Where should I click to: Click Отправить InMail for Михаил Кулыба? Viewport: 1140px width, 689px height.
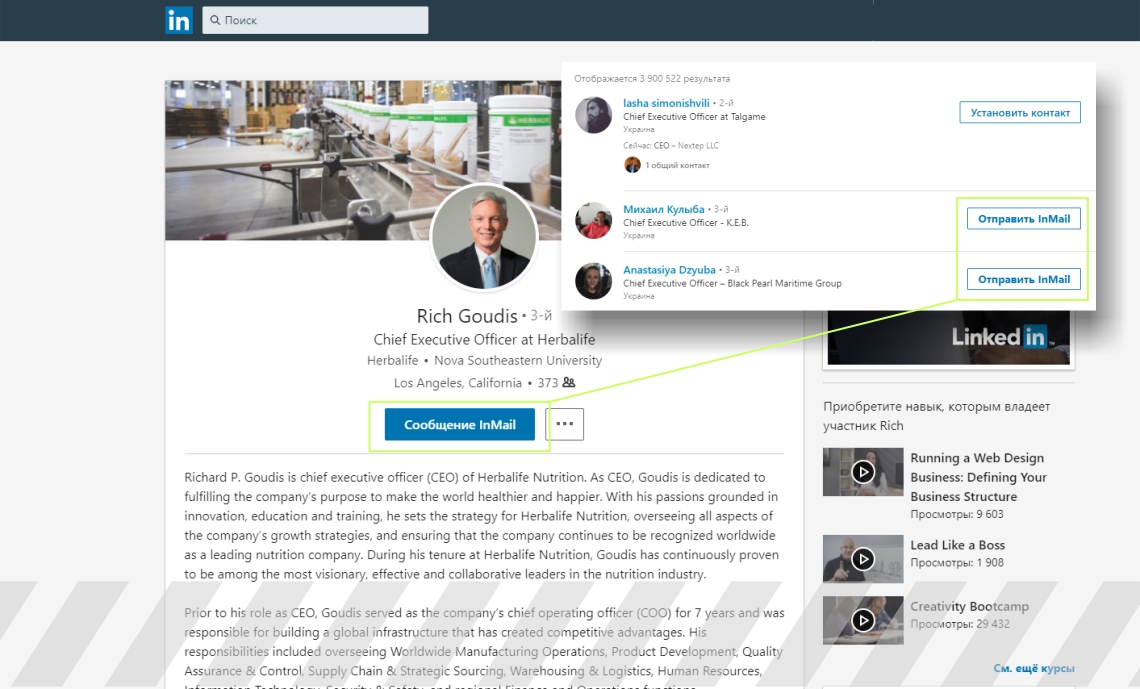(x=1024, y=219)
